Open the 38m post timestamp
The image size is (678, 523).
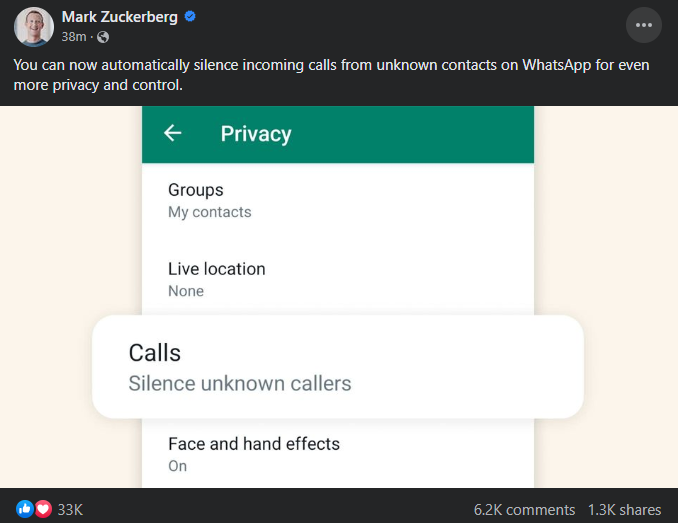[73, 37]
